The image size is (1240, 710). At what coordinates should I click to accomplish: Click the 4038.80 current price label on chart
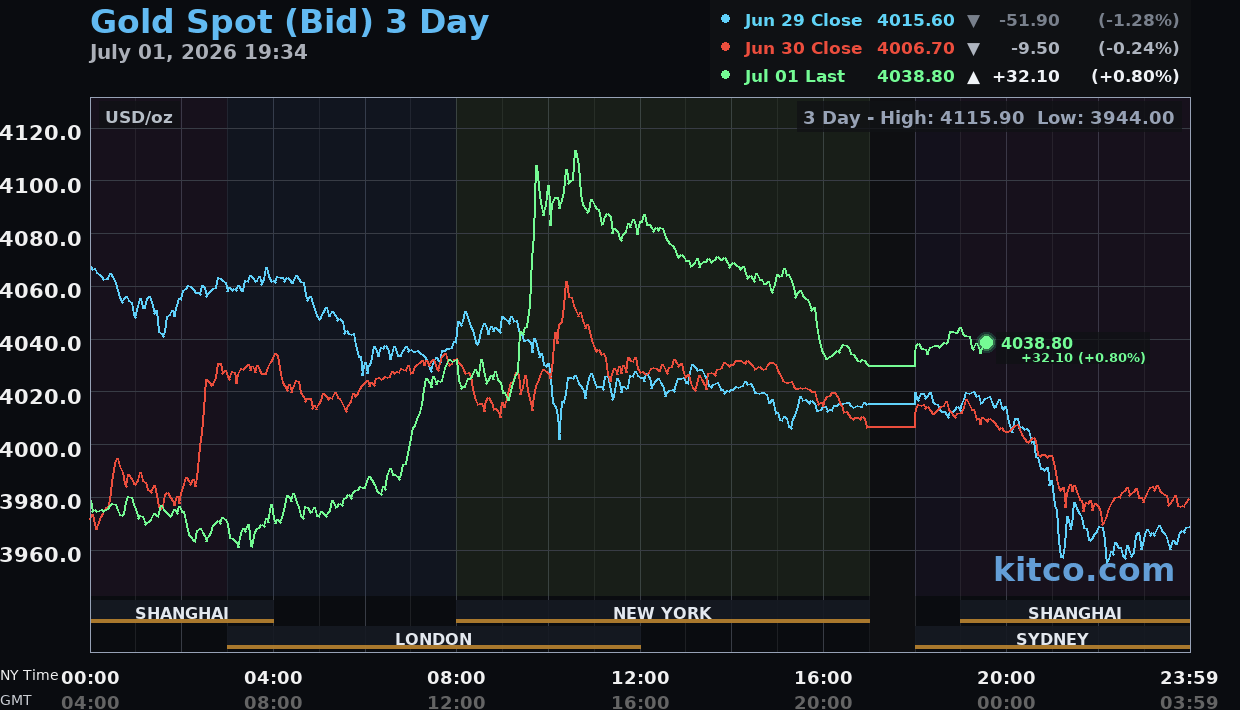[x=1037, y=343]
